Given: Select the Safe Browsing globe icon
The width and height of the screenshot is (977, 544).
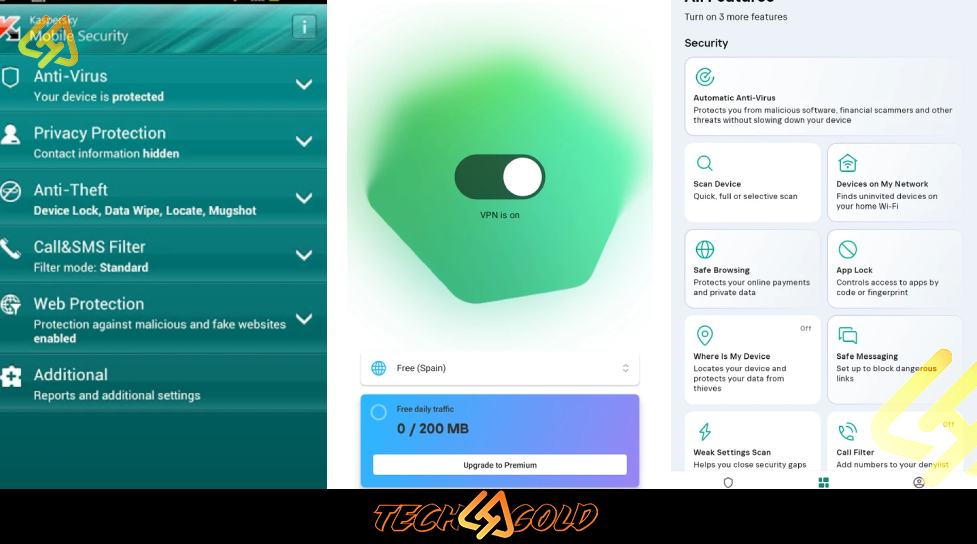Looking at the screenshot, I should click(x=705, y=249).
